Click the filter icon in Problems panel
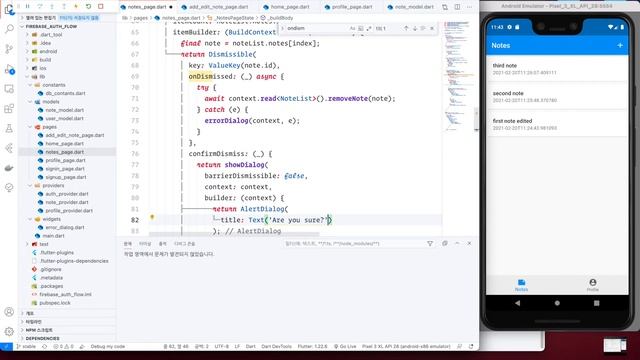Image resolution: width=640 pixels, height=360 pixels. [430, 243]
